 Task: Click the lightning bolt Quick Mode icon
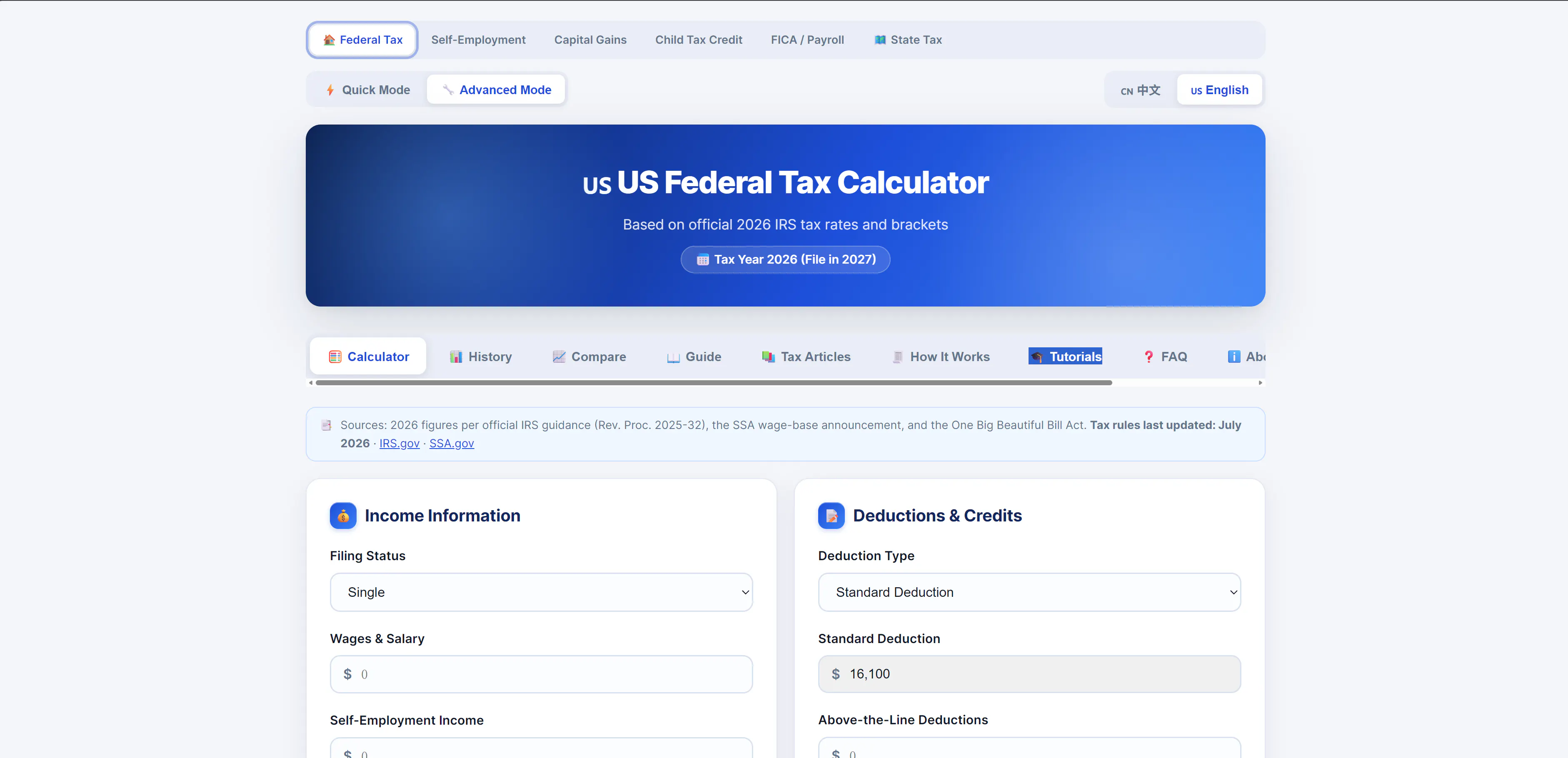(x=330, y=90)
